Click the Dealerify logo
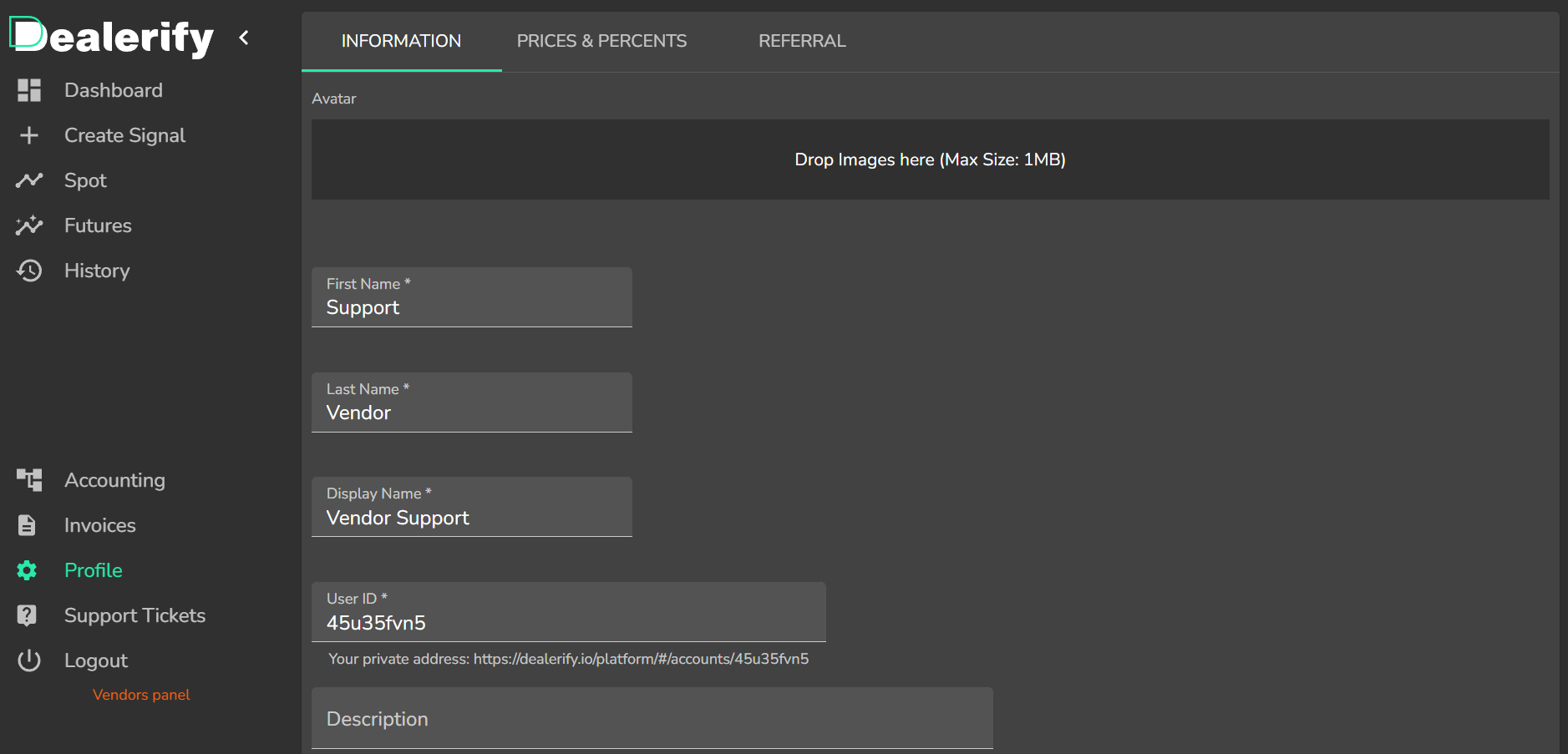 point(113,37)
